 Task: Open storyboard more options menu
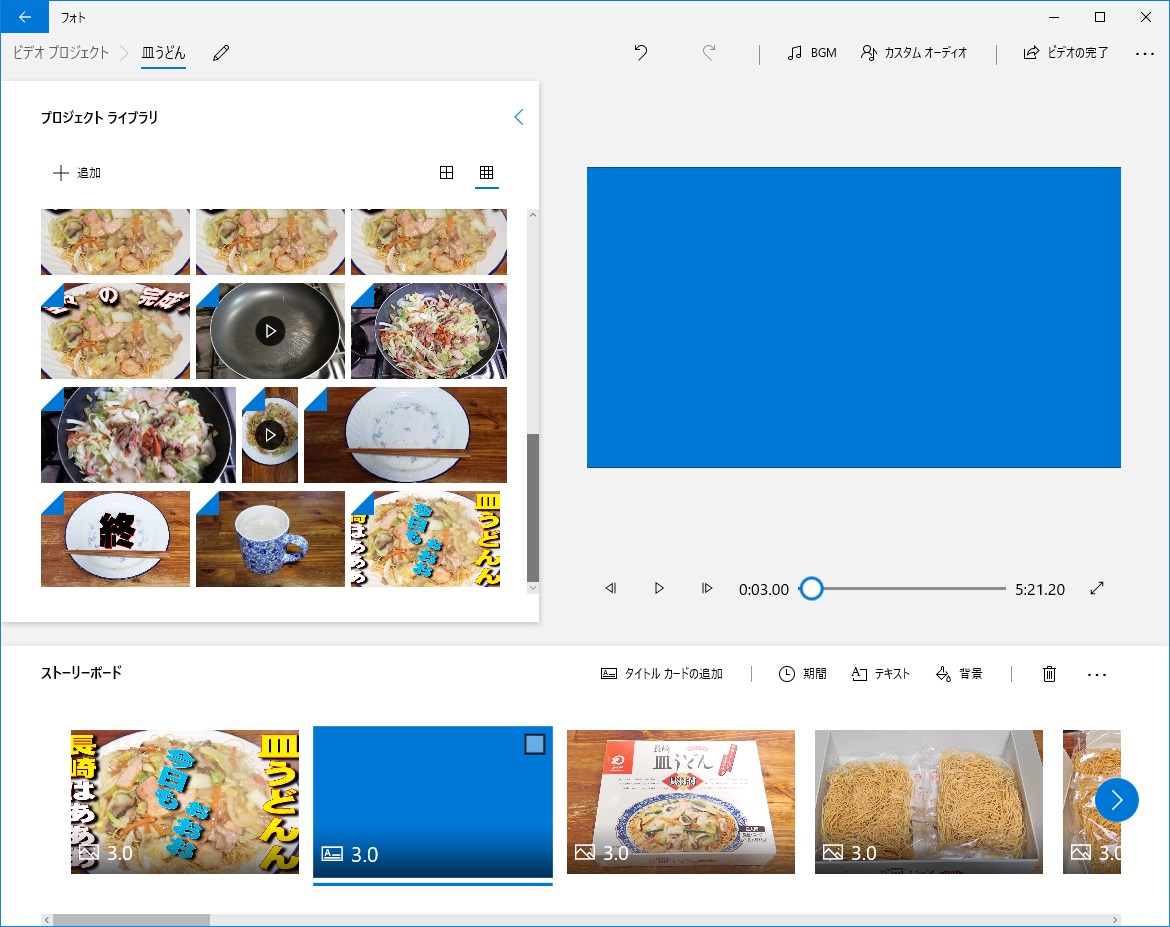click(1096, 675)
